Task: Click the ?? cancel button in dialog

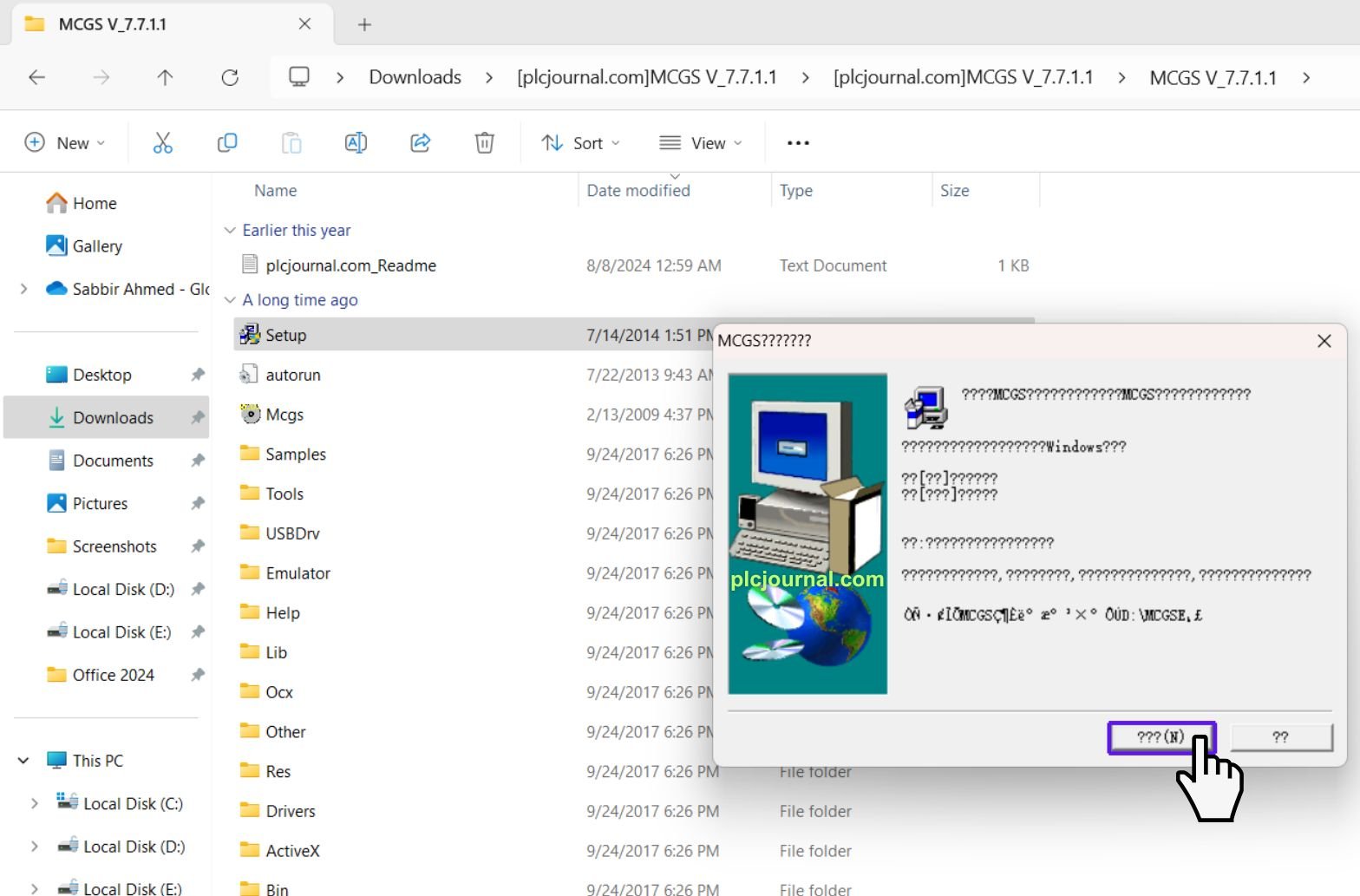Action: click(1281, 737)
